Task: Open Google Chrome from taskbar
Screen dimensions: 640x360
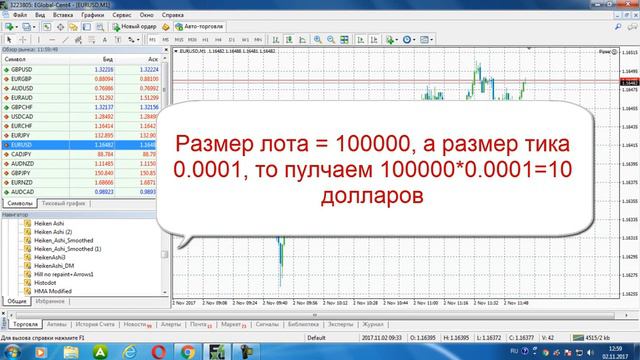Action: pyautogui.click(x=188, y=352)
